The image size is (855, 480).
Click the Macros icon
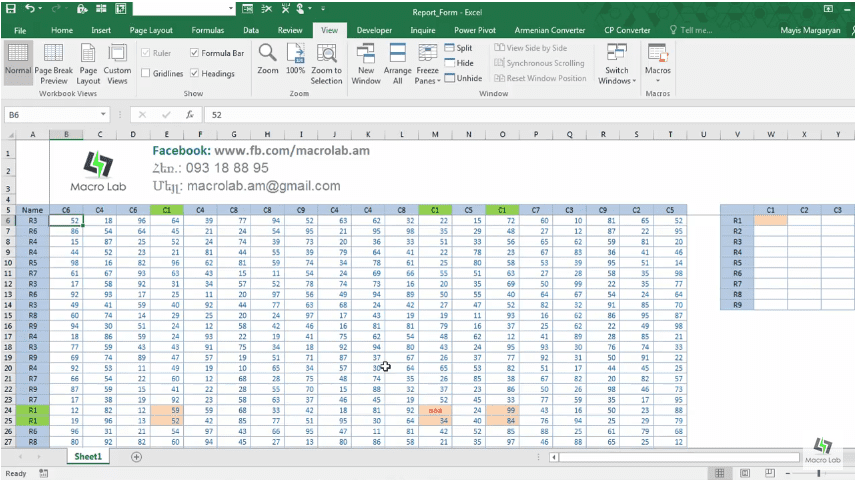658,54
